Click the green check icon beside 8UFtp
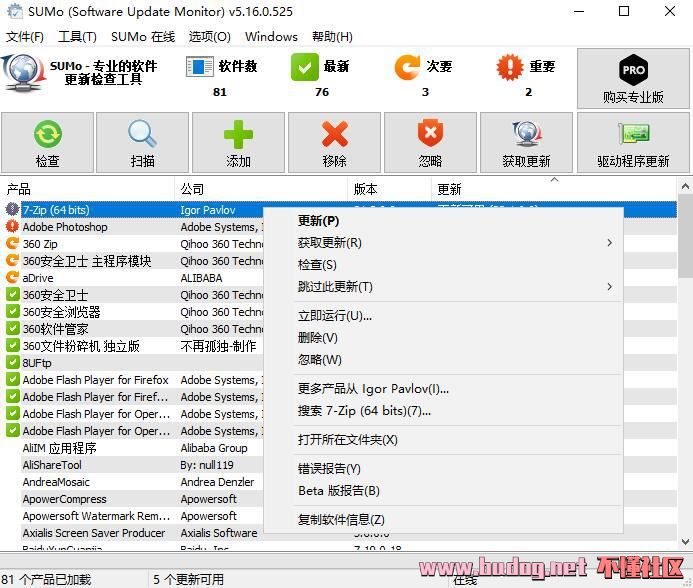Screen dimensions: 693x588 pyautogui.click(x=12, y=363)
